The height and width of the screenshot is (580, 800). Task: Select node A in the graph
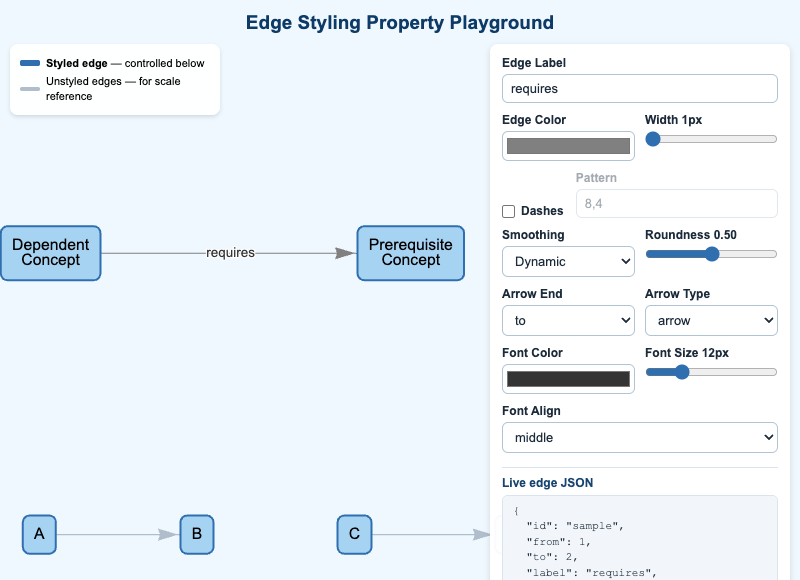[x=39, y=534]
